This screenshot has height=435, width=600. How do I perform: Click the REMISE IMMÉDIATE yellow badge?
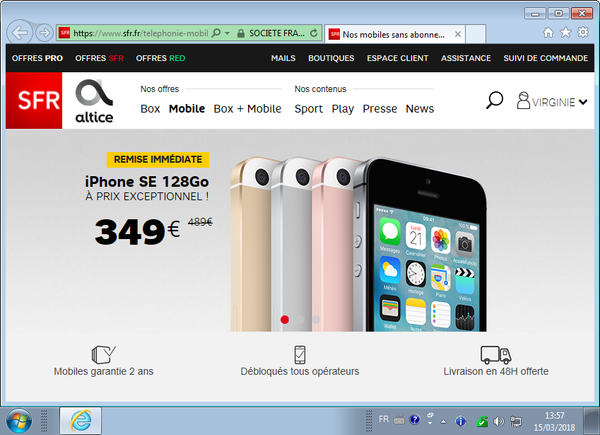tap(158, 160)
